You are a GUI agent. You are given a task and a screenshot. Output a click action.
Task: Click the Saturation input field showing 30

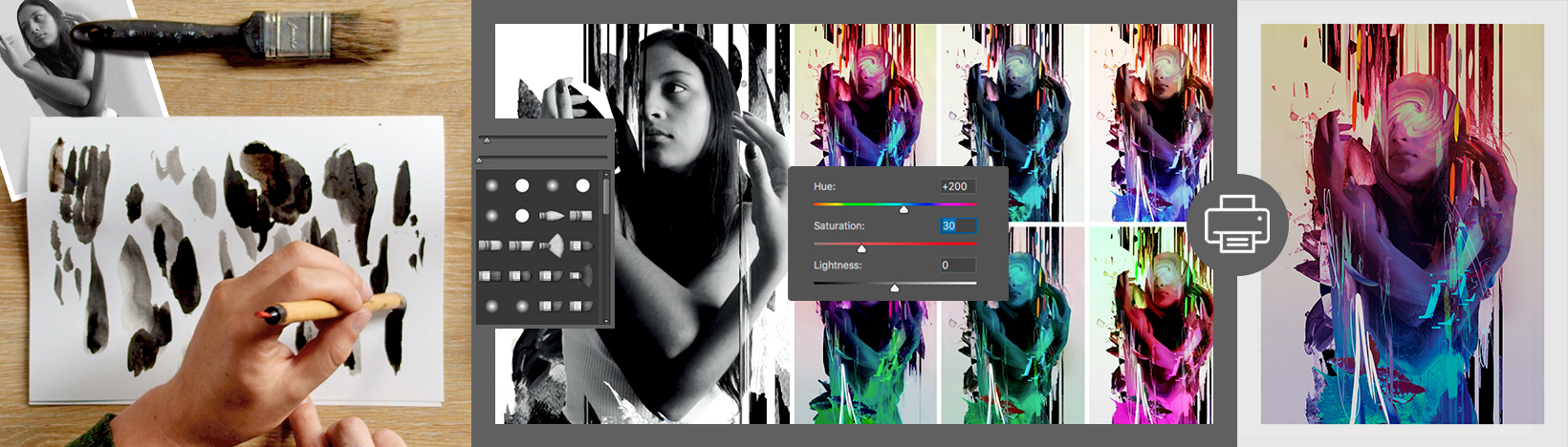click(x=956, y=226)
